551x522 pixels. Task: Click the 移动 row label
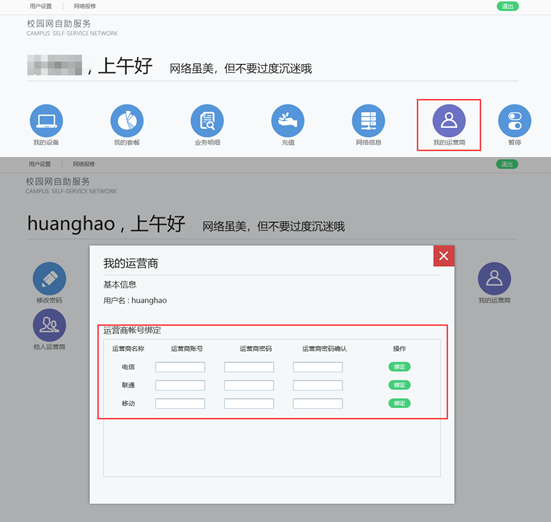point(128,404)
